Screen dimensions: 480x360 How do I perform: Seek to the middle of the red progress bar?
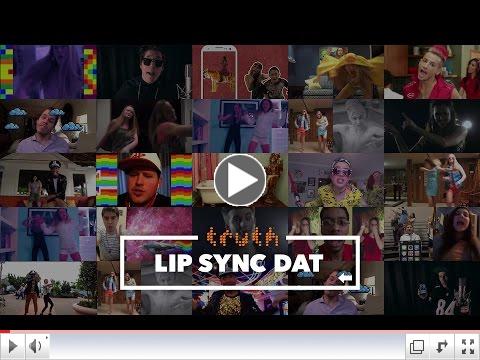coord(240,332)
